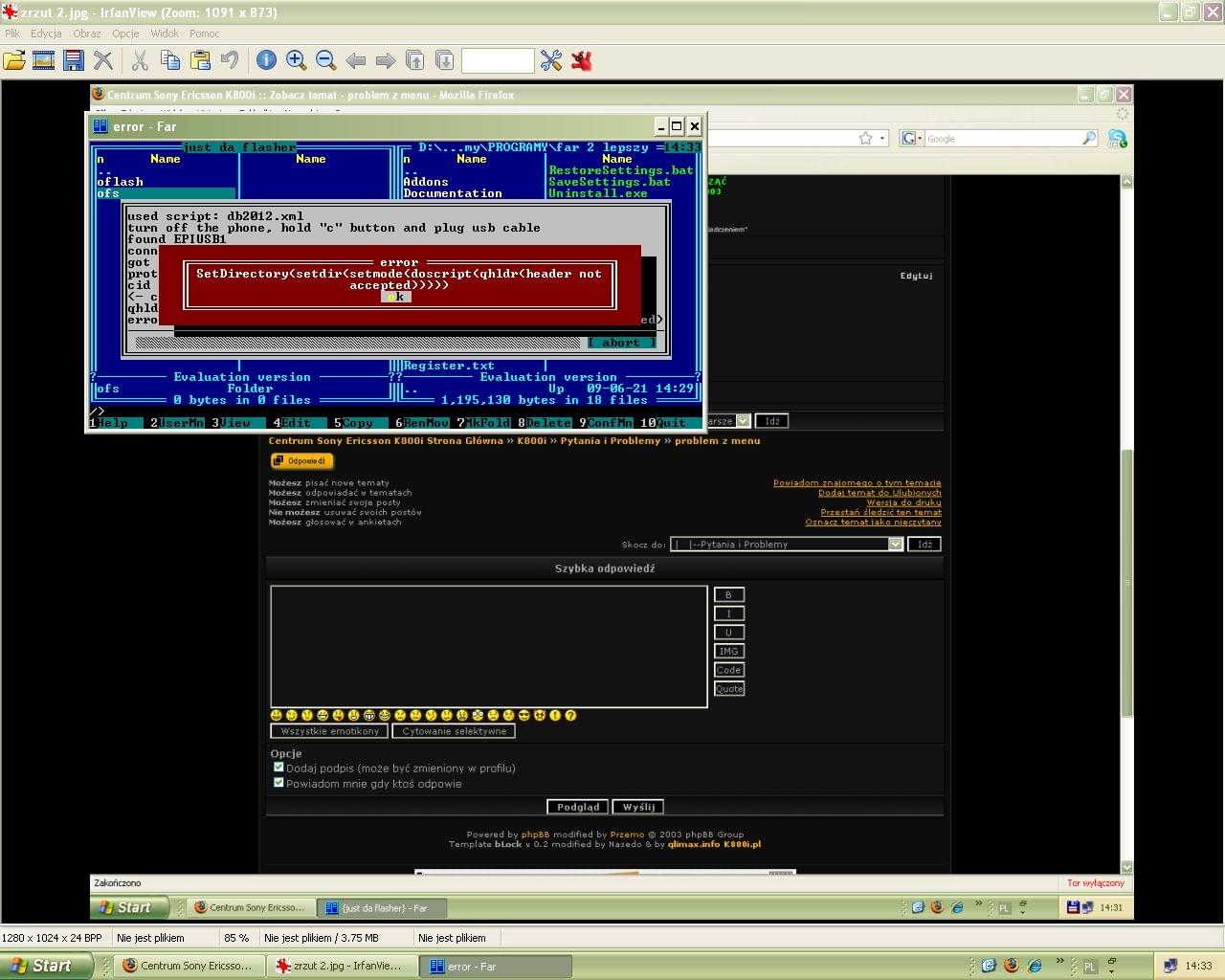Open Dodaj temat do Ulubionych link
1225x980 pixels.
(x=880, y=493)
